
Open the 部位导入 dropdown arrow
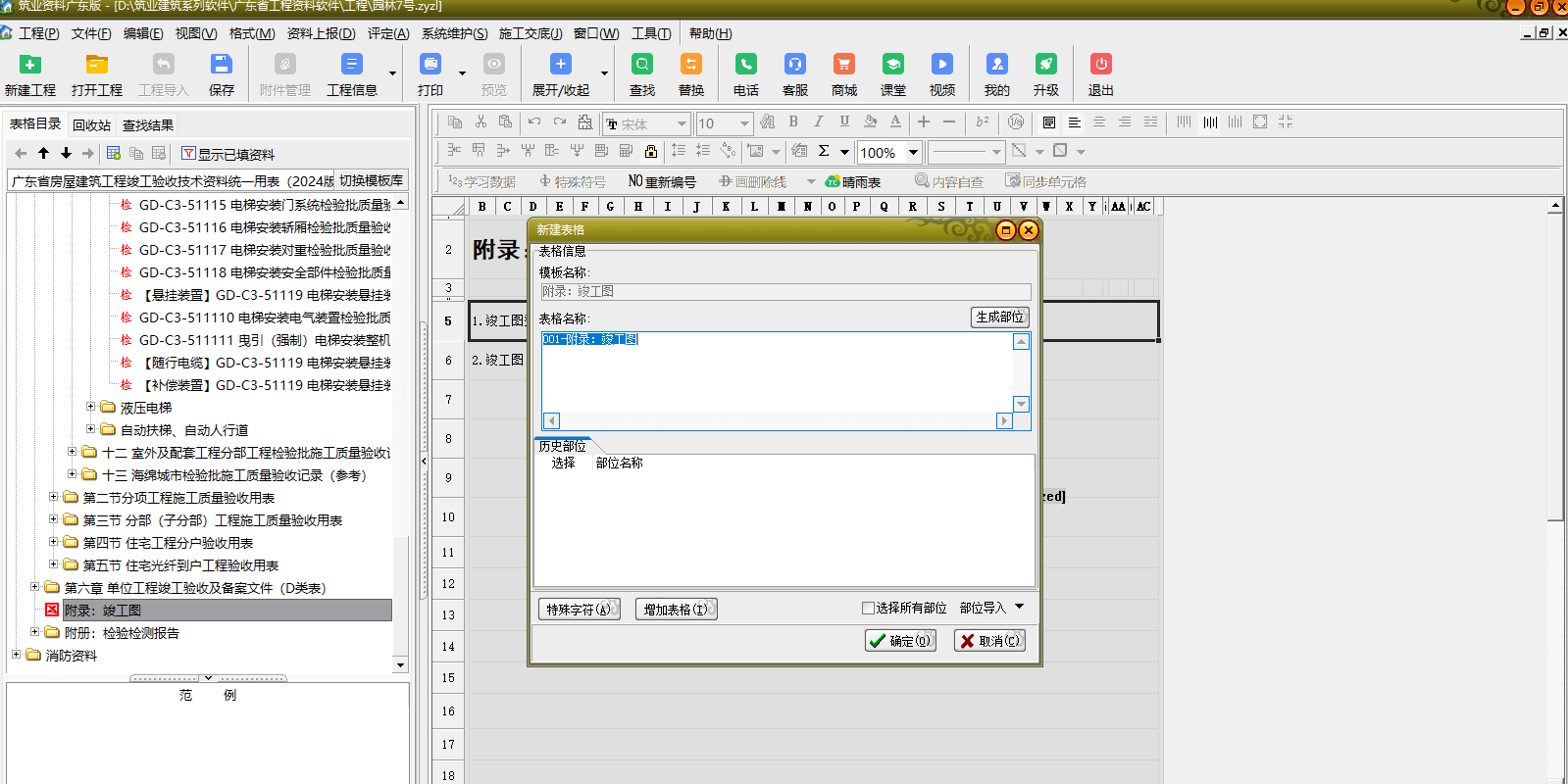[x=1020, y=608]
